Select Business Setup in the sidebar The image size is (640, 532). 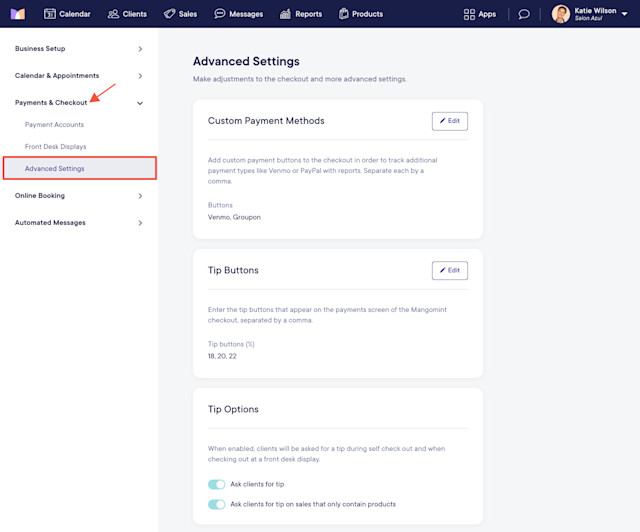[40, 49]
